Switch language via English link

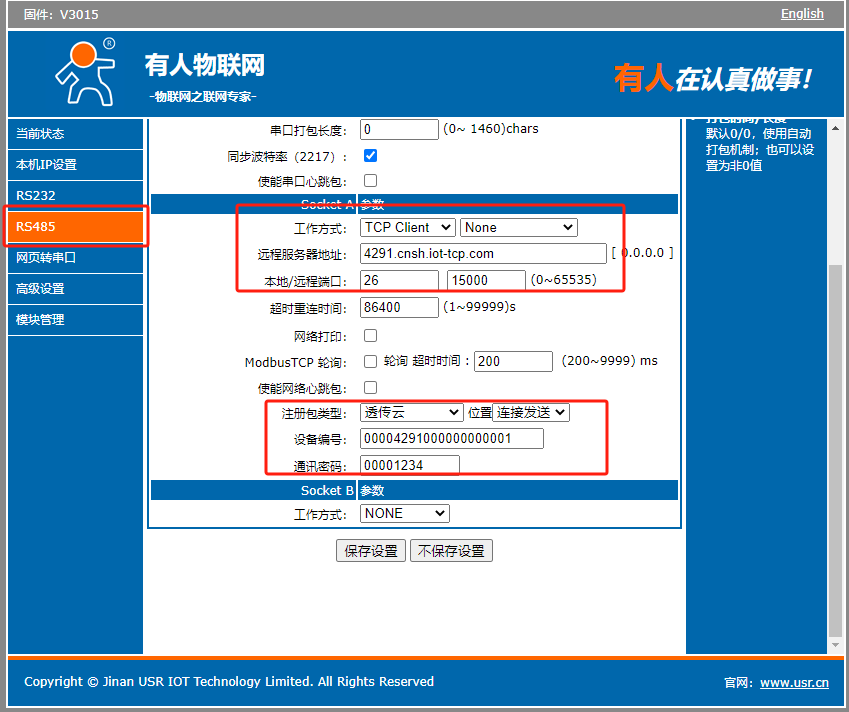[x=801, y=14]
